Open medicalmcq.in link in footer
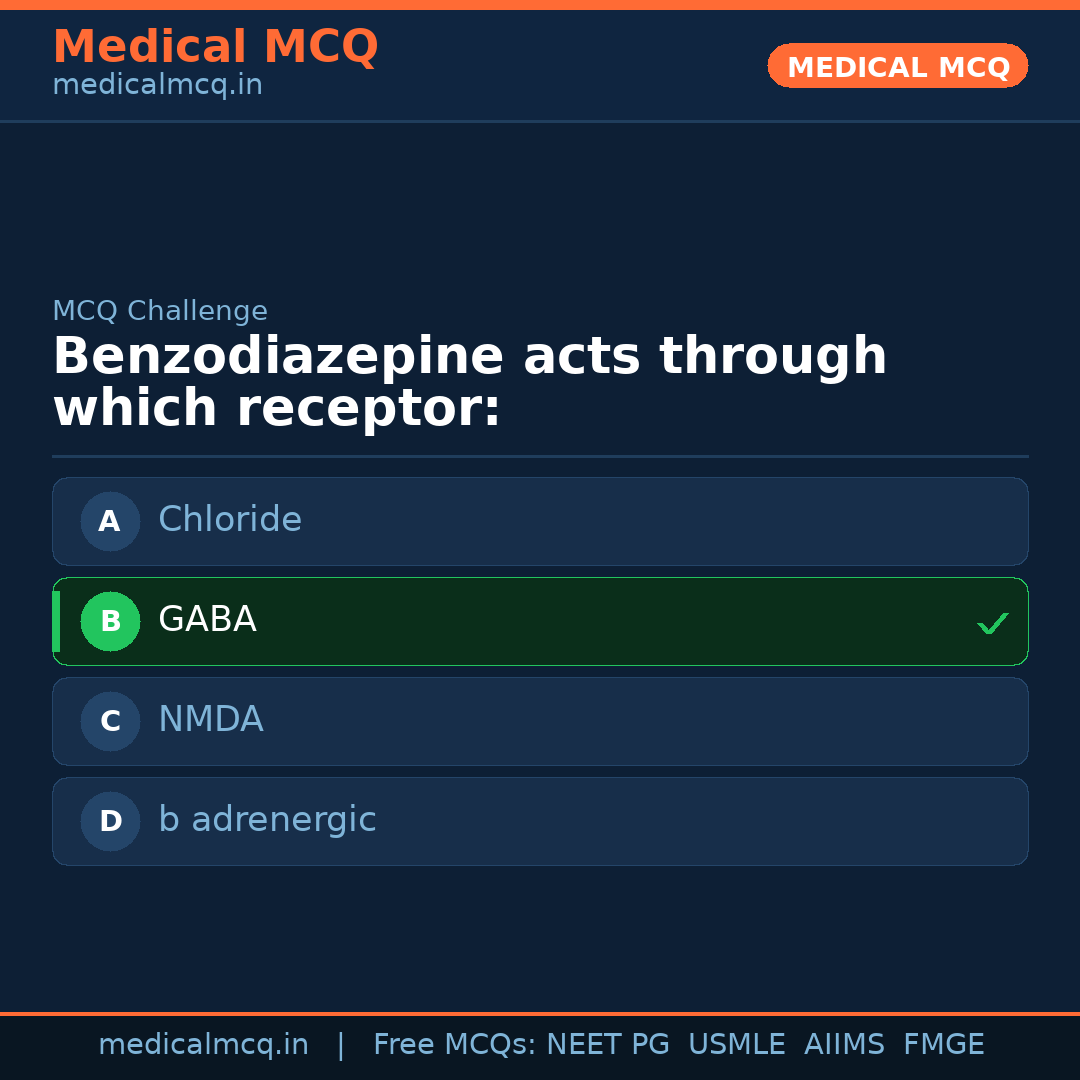 (x=203, y=1045)
